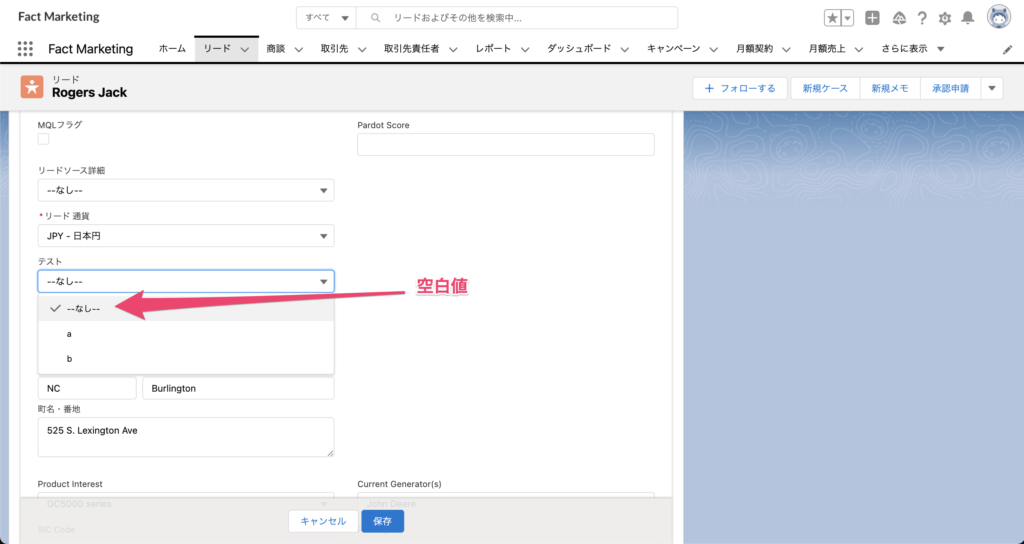Expand the キャンペーン tab chevron
The width and height of the screenshot is (1024, 544).
(x=714, y=50)
